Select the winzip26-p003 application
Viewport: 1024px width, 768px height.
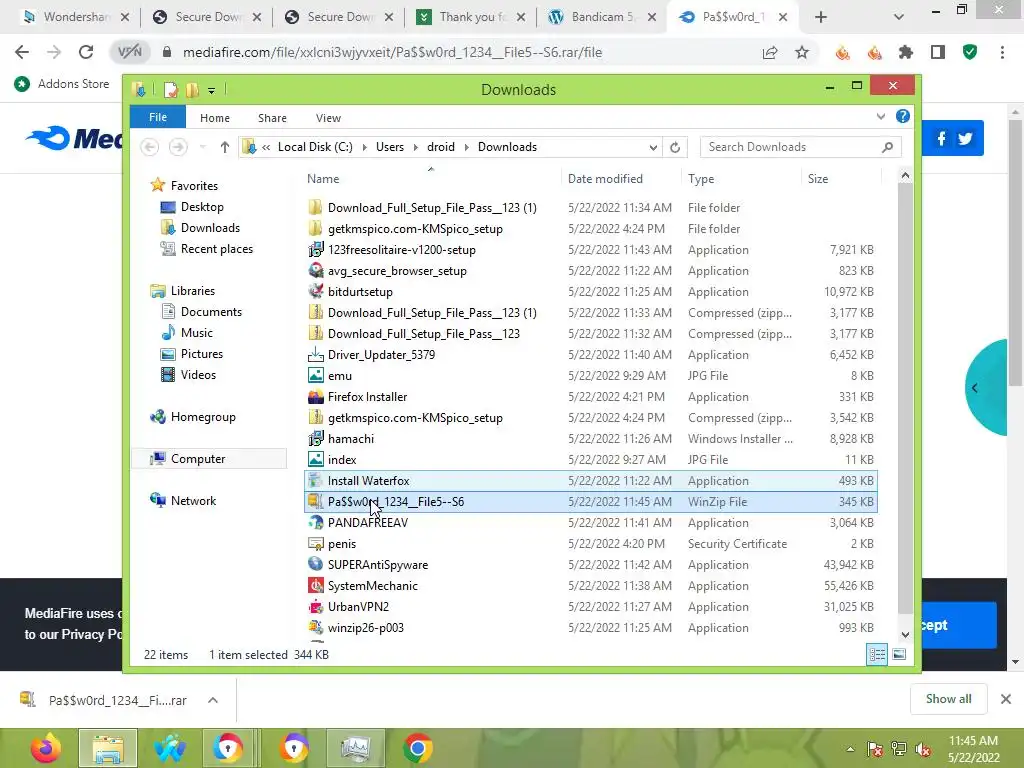pos(591,628)
